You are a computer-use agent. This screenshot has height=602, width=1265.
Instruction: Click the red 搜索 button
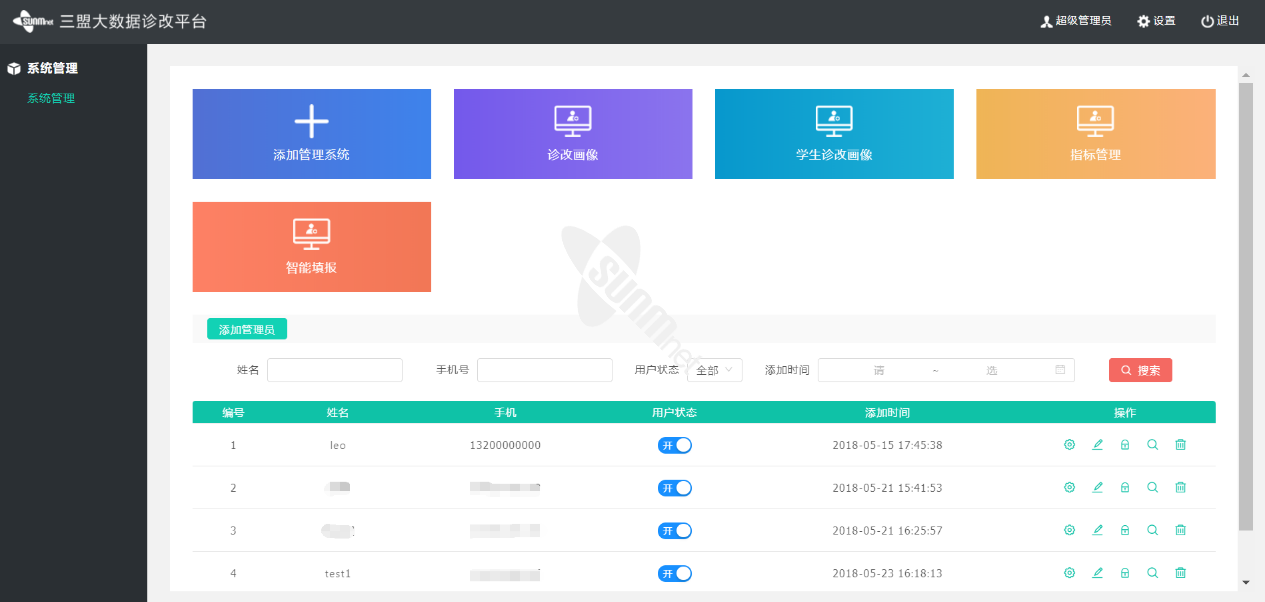(x=1140, y=370)
